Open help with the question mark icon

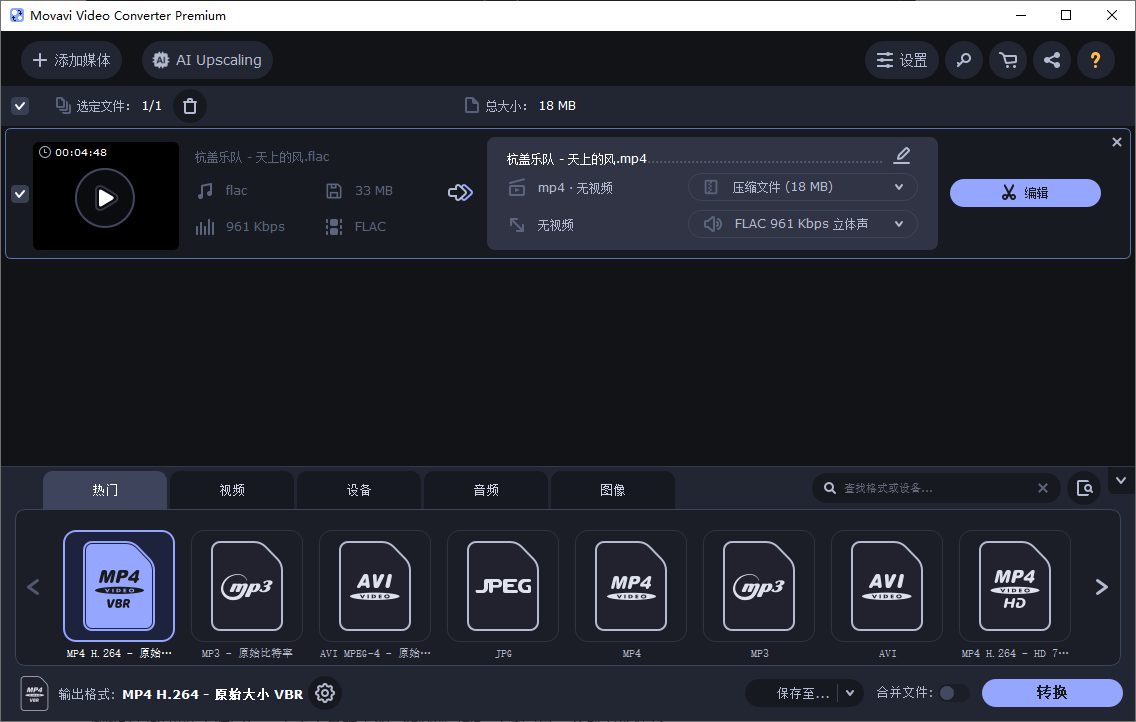click(x=1095, y=60)
